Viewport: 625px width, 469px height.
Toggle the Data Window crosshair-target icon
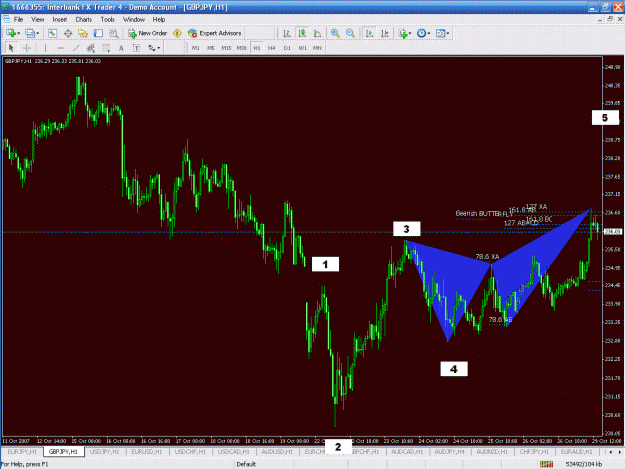(x=68, y=33)
